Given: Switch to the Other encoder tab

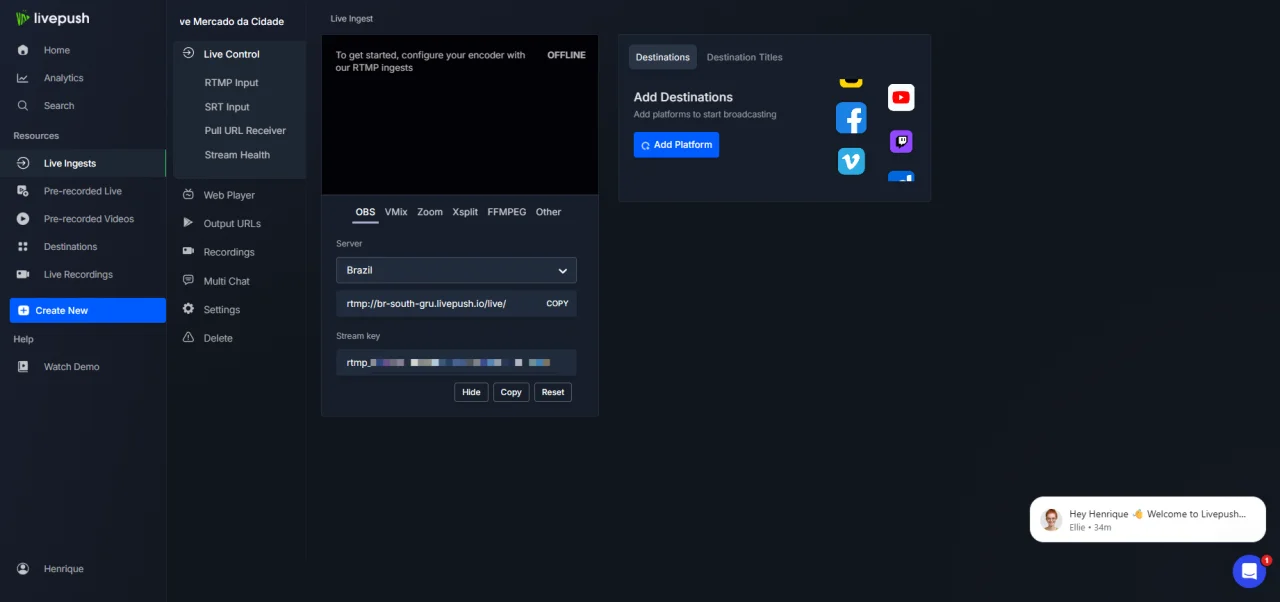Looking at the screenshot, I should click(x=548, y=212).
